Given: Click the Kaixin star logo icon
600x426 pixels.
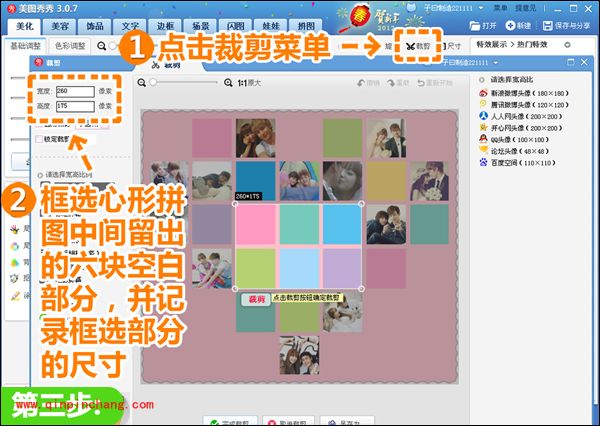Looking at the screenshot, I should (x=483, y=127).
